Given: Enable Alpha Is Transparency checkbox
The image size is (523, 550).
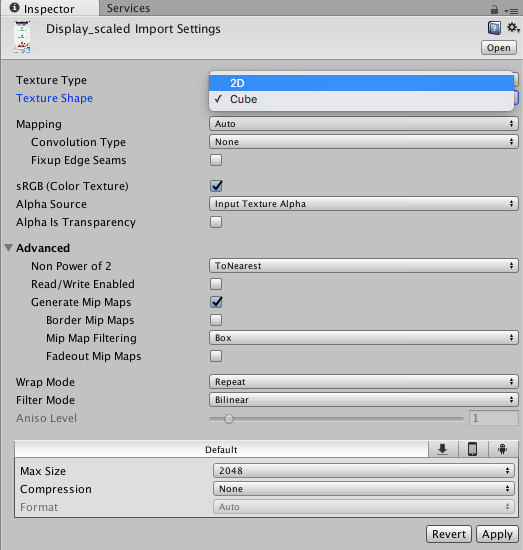Looking at the screenshot, I should (x=216, y=222).
